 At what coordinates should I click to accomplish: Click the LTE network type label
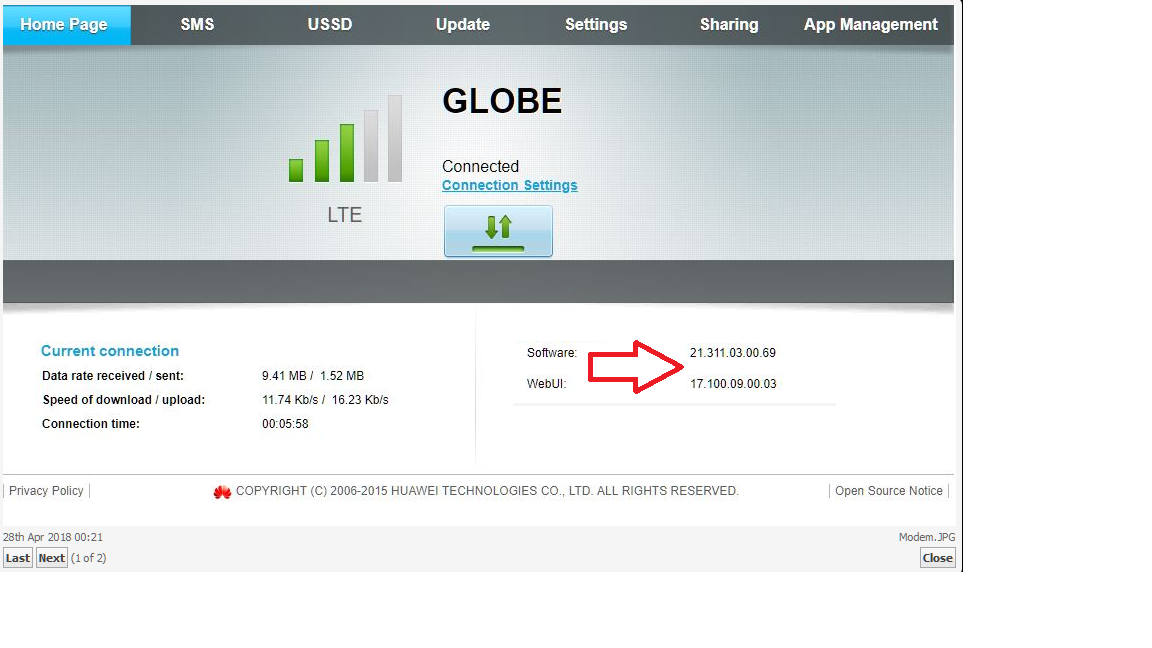pyautogui.click(x=345, y=215)
